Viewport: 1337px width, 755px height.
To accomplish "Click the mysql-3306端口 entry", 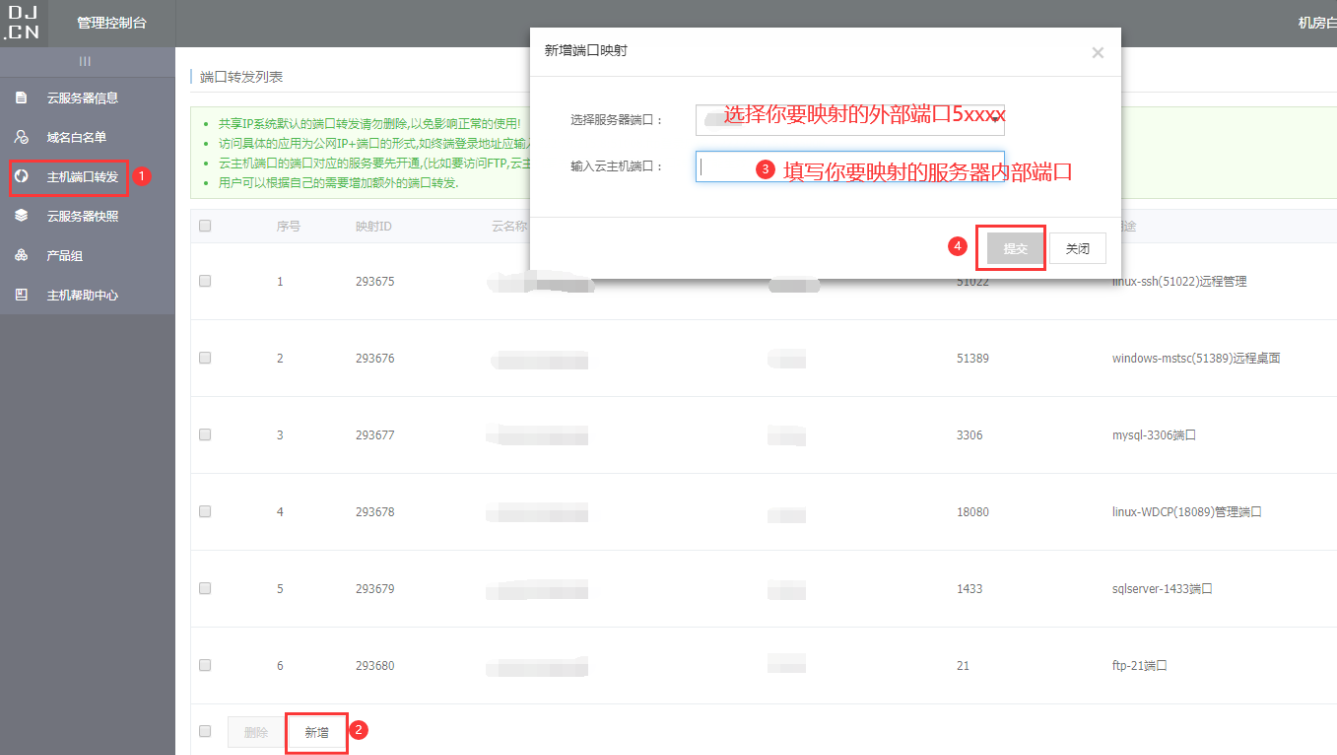I will click(x=1154, y=435).
